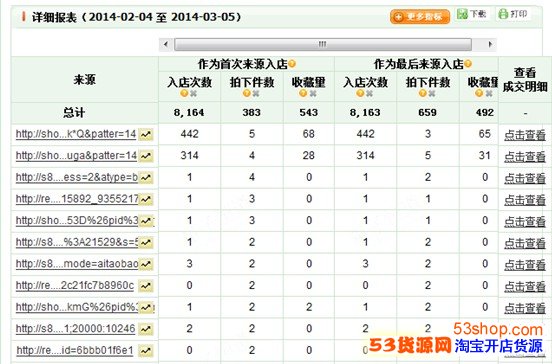Open trend chart icon for %3A21529&s= row
552x364 pixels.
(146, 243)
